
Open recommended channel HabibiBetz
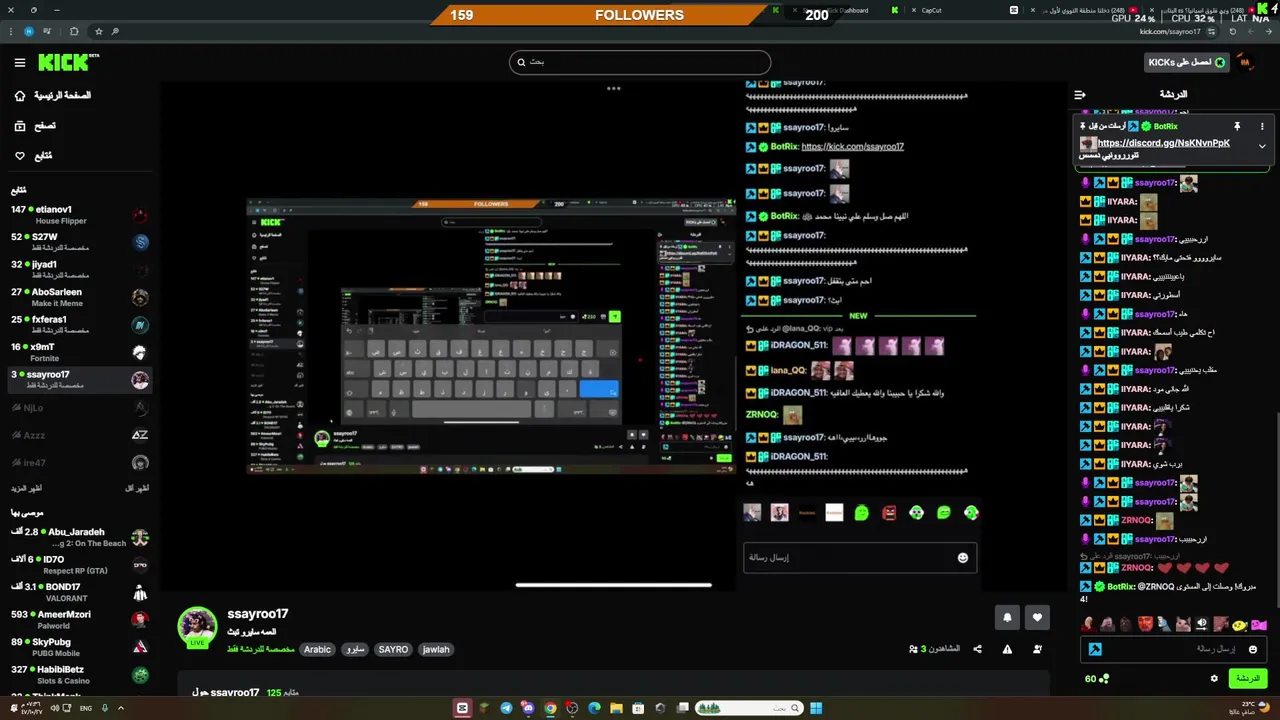pyautogui.click(x=80, y=675)
